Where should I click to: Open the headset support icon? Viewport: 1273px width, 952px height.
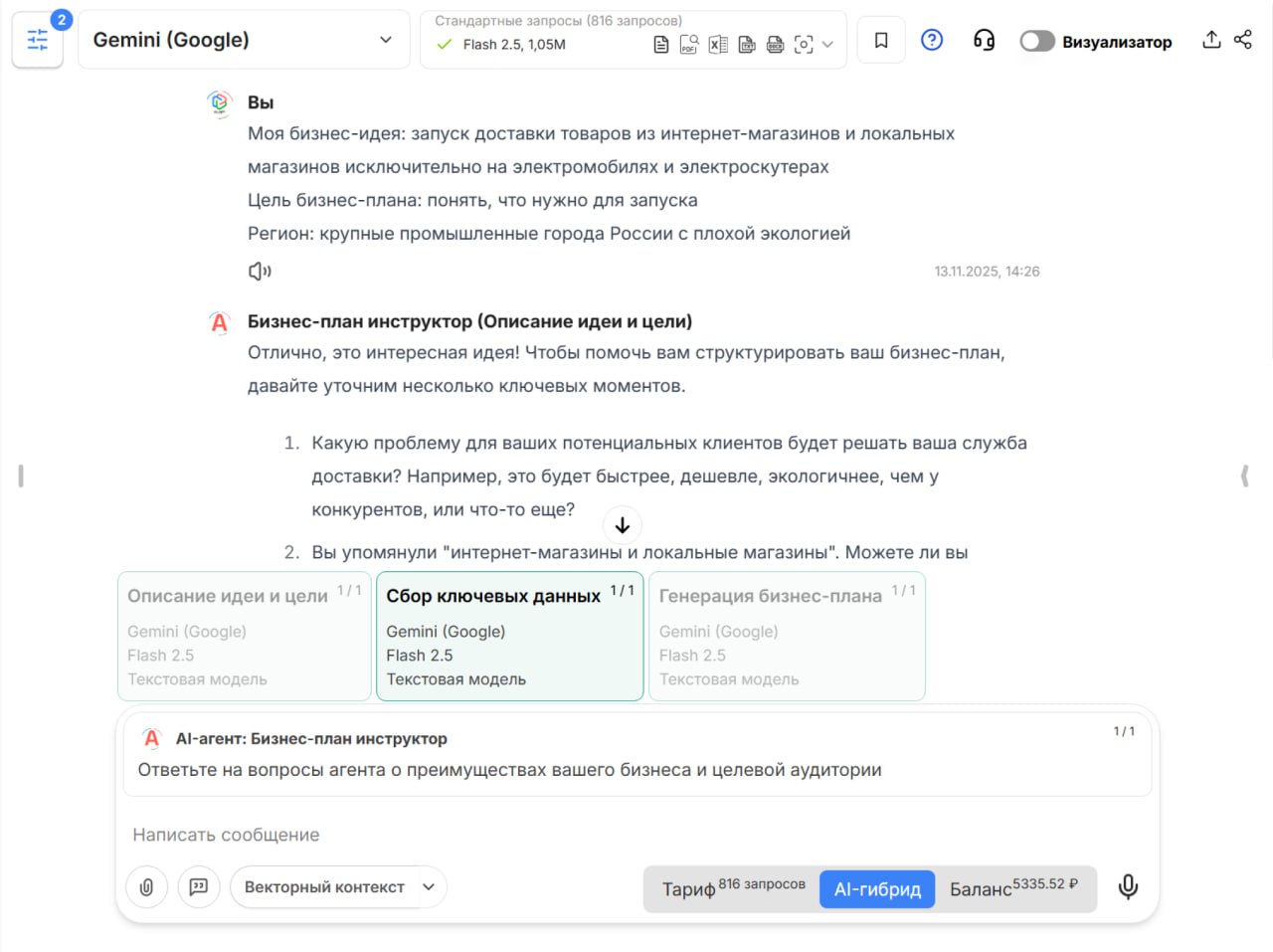point(984,40)
